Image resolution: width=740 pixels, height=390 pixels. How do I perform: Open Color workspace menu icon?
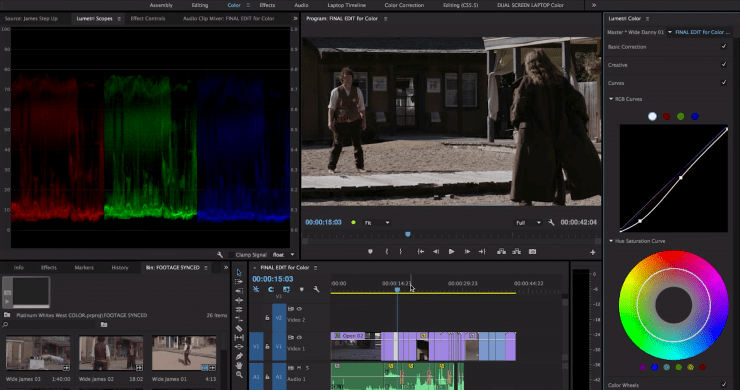(248, 5)
